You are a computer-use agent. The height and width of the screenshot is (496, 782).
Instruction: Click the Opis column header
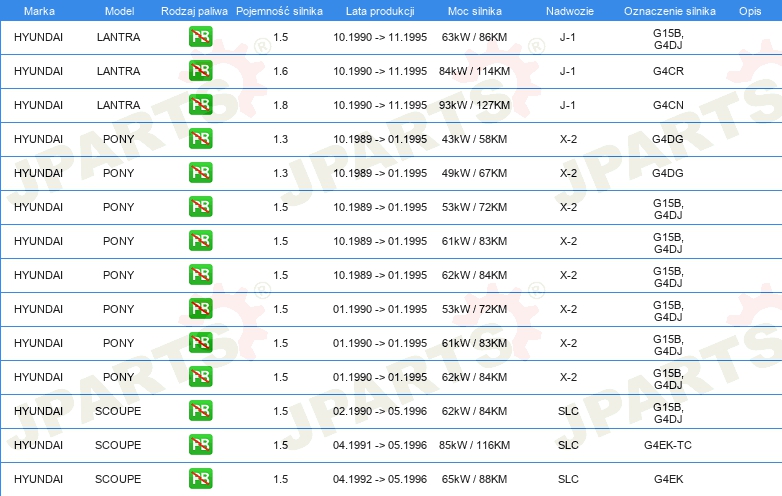point(750,11)
